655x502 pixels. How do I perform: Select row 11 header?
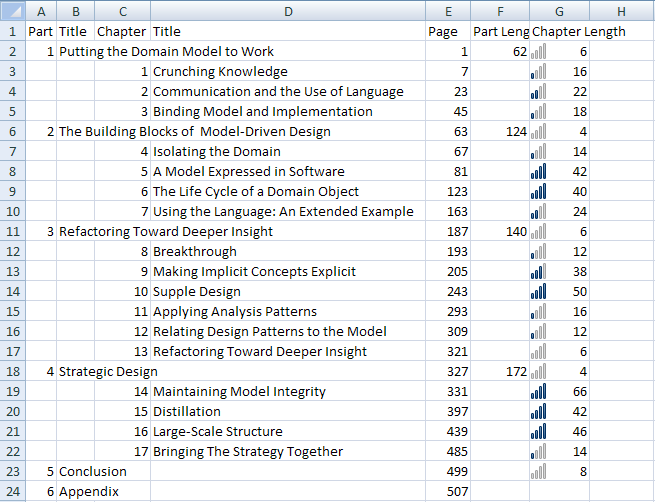[13, 231]
